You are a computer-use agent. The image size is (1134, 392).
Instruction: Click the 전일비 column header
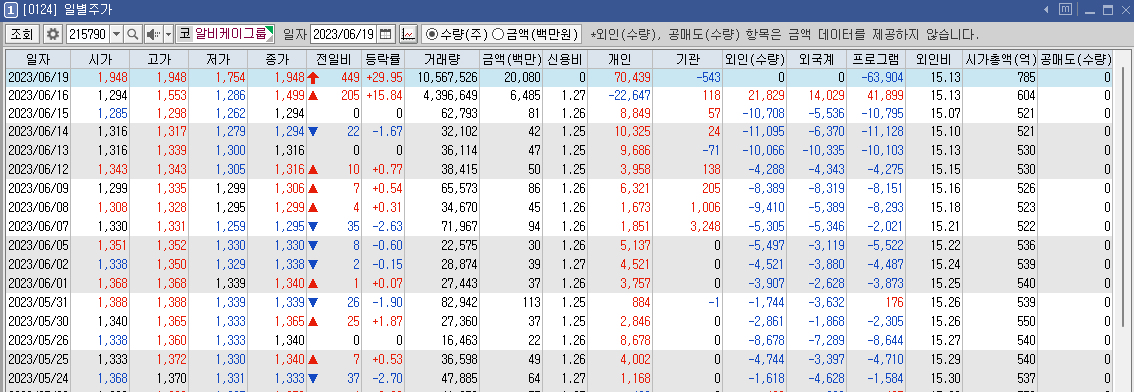click(x=333, y=59)
